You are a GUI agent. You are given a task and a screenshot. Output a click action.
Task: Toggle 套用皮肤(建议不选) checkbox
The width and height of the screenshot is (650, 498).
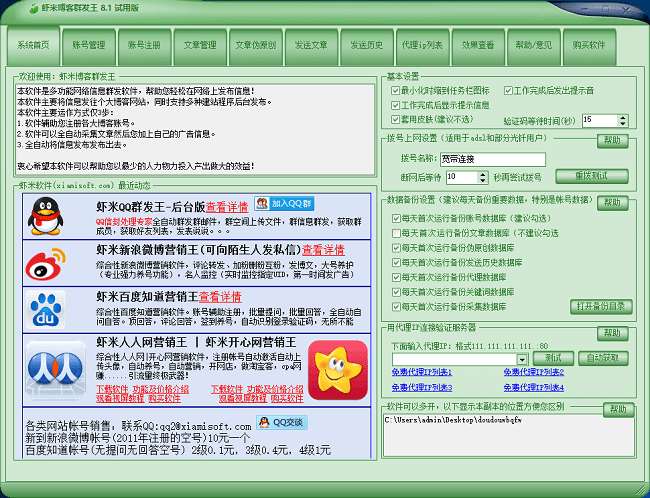395,119
